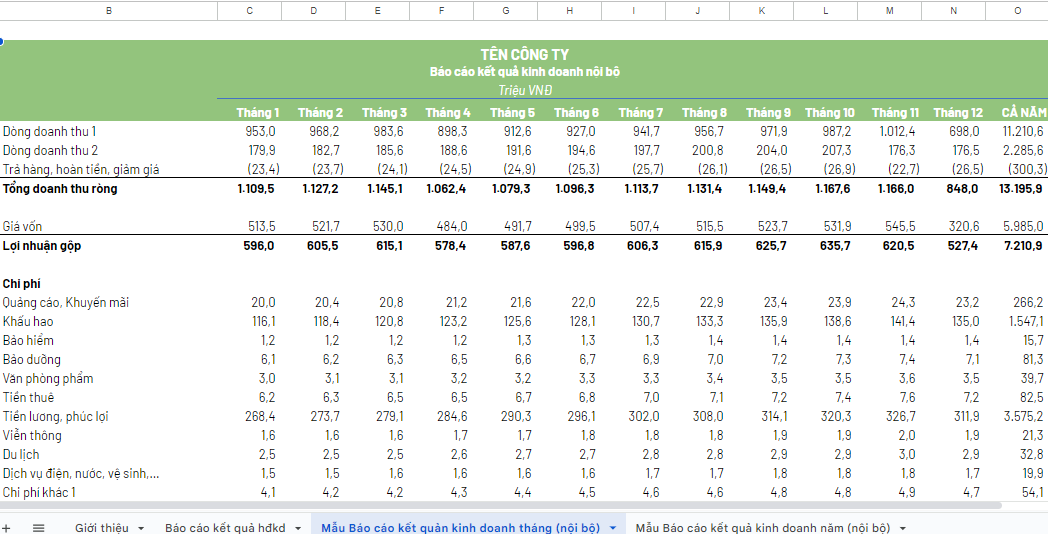Open the active monthly report tab's dropdown arrow
Screen dimensions: 1048x534
coord(612,527)
